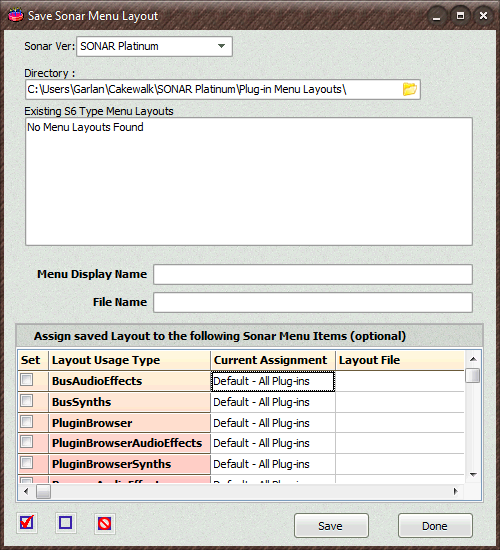Tick the PluginBrowser Set checkbox
The height and width of the screenshot is (550, 500).
(x=27, y=422)
